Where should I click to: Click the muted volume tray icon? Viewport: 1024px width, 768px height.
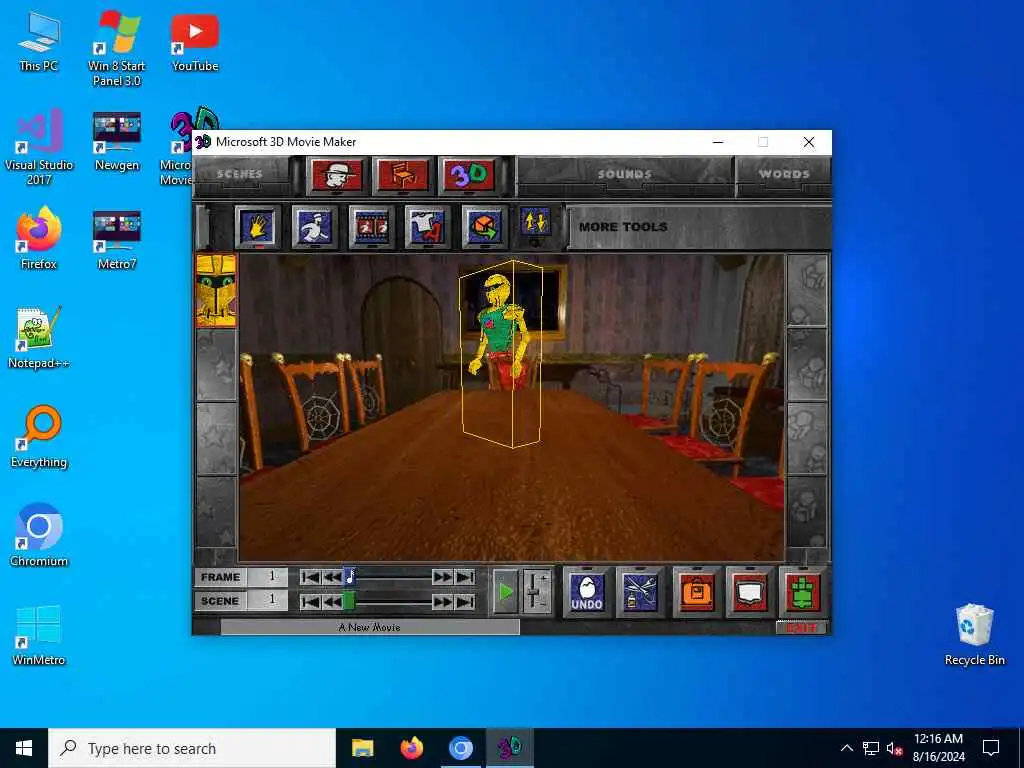(x=894, y=748)
